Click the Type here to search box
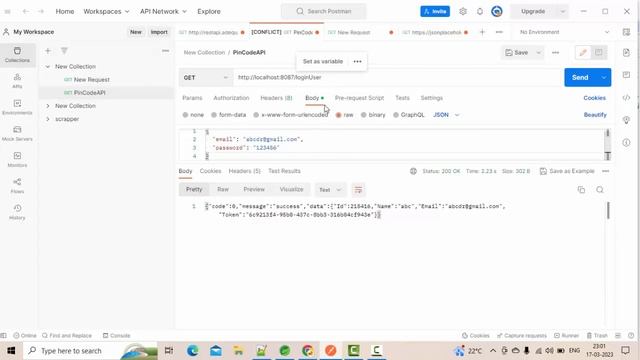The height and width of the screenshot is (360, 640). [x=90, y=351]
